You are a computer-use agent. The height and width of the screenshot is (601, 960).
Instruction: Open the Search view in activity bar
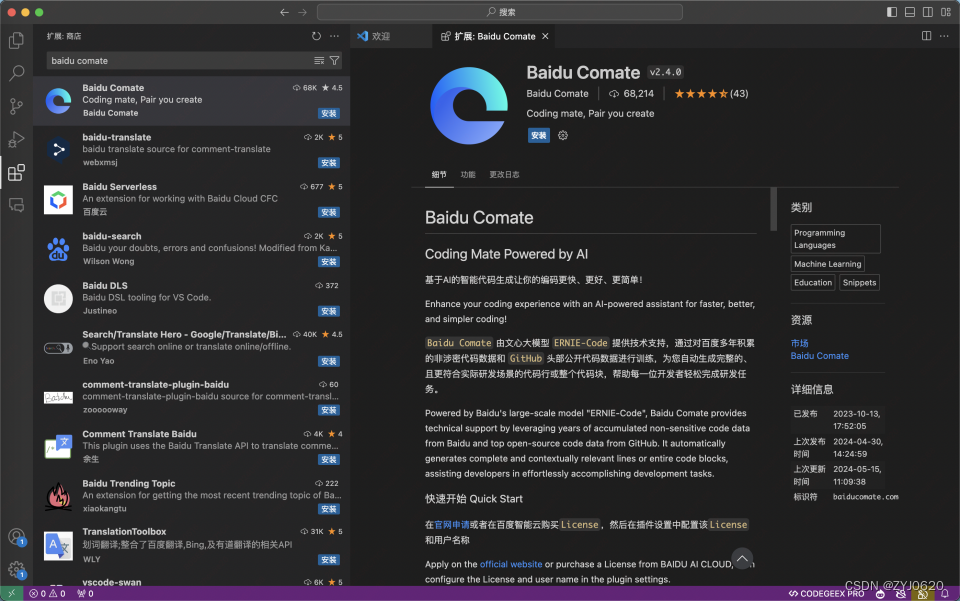[x=17, y=73]
